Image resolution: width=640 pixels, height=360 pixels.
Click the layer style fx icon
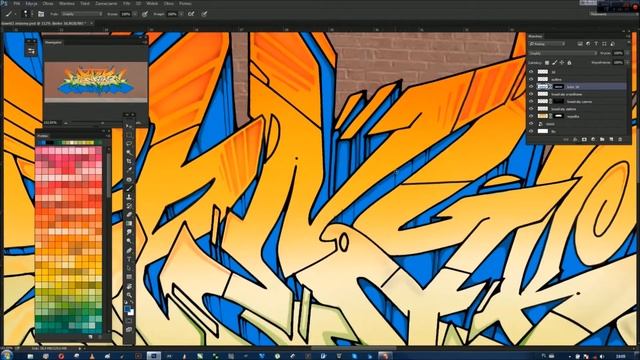[575, 140]
